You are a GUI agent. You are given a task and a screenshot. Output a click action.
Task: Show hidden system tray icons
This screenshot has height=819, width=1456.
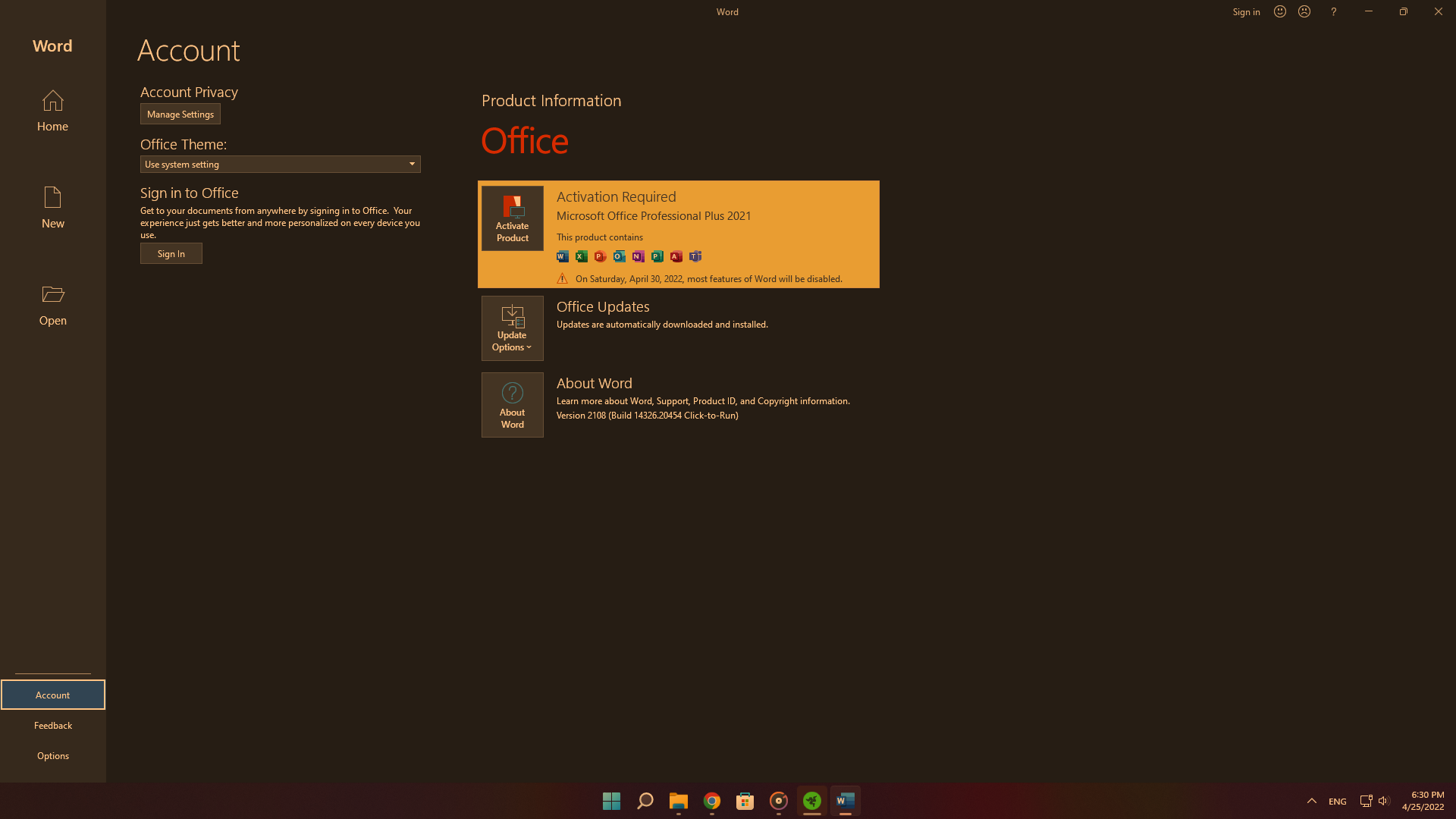[x=1311, y=801]
